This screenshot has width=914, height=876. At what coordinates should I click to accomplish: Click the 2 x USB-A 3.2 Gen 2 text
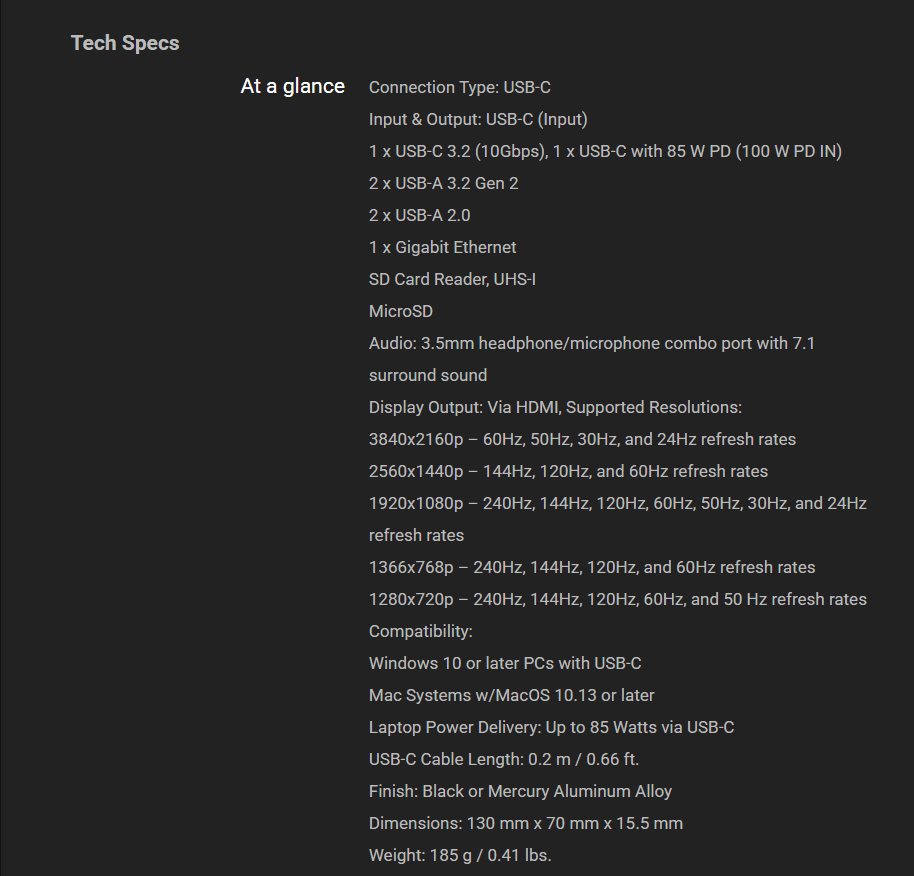443,184
